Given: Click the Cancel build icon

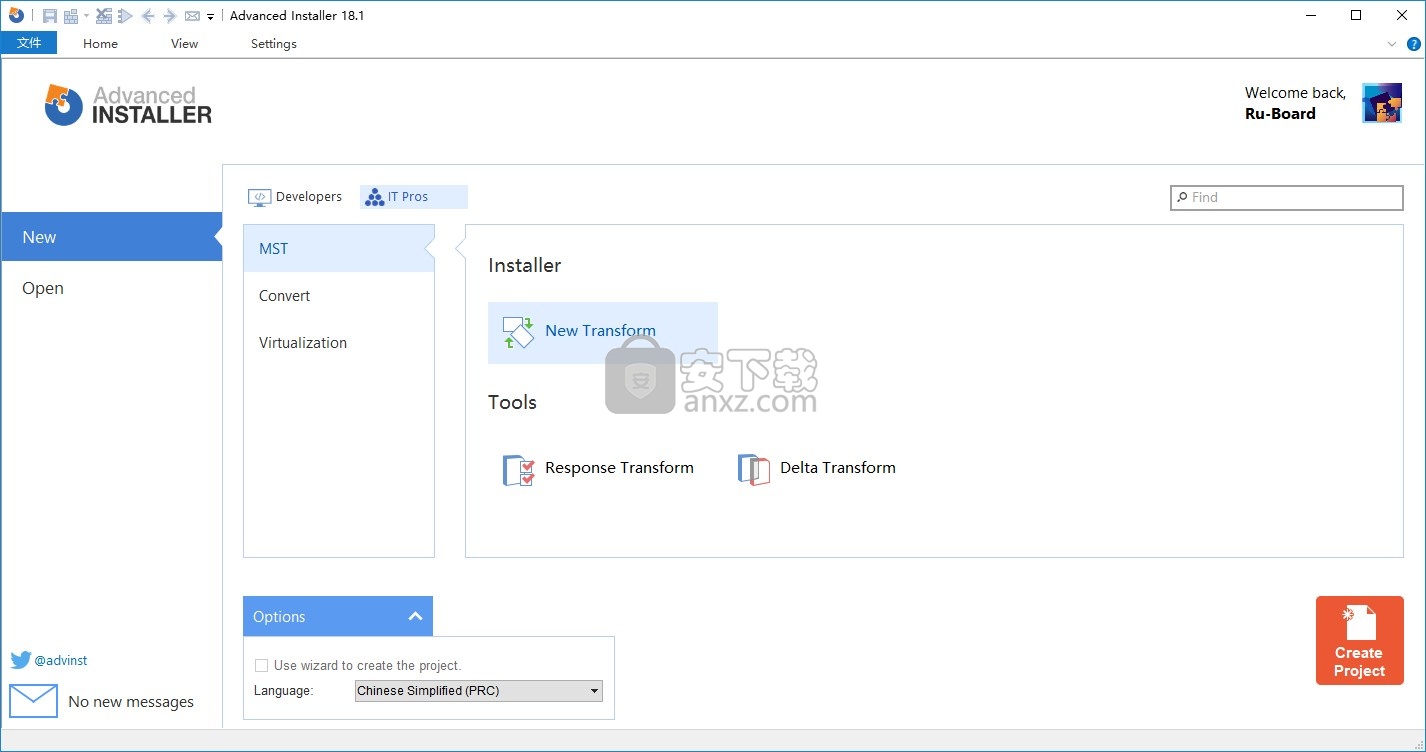Looking at the screenshot, I should click(x=104, y=16).
